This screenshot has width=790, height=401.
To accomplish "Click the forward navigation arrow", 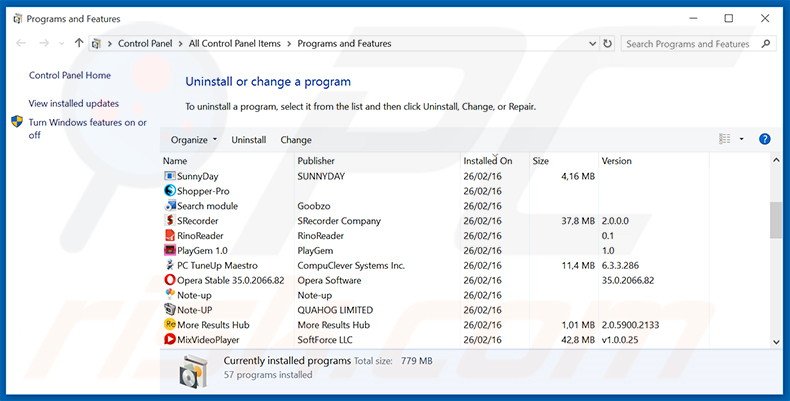I will (44, 43).
